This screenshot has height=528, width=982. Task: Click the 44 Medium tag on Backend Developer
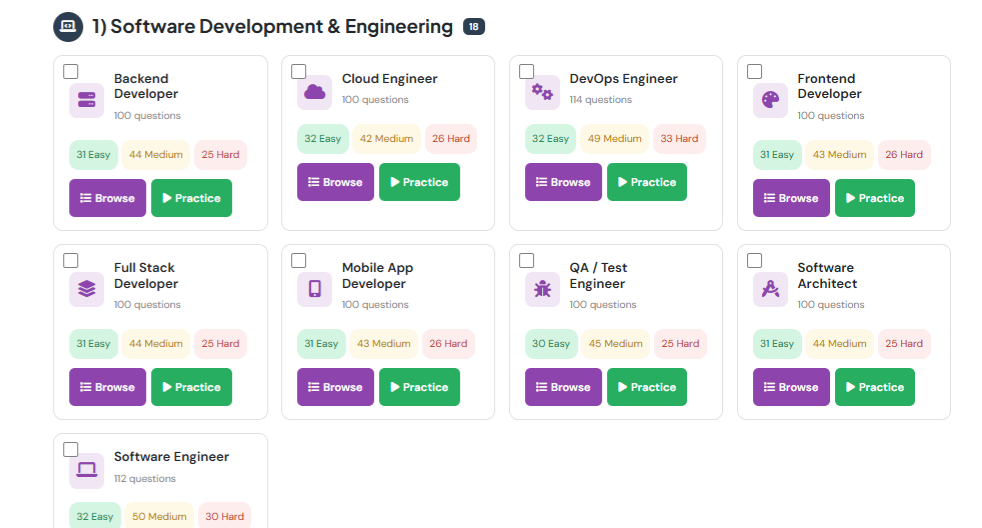[x=156, y=155]
